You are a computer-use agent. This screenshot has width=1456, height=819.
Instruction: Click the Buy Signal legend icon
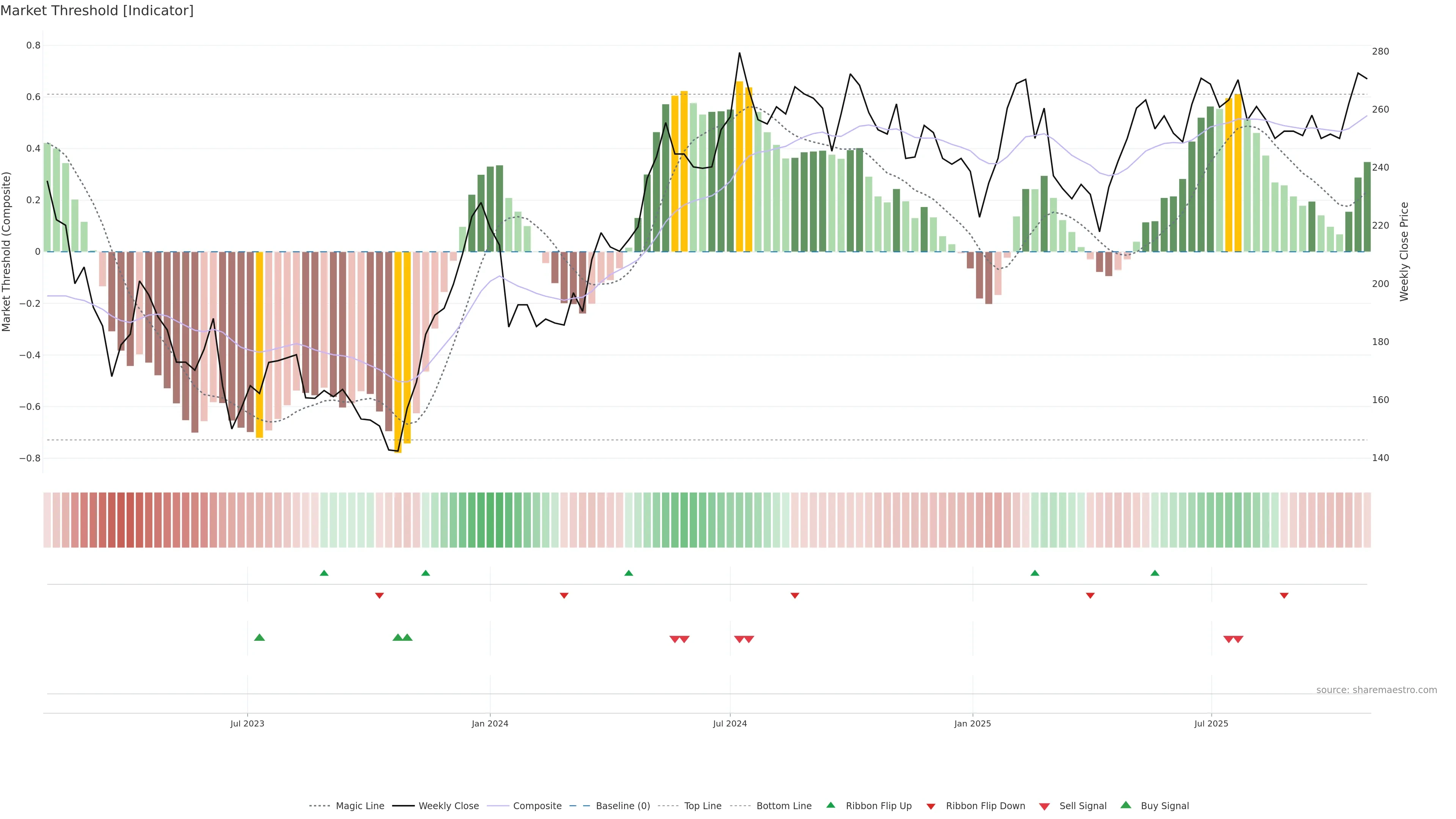pos(1126,805)
